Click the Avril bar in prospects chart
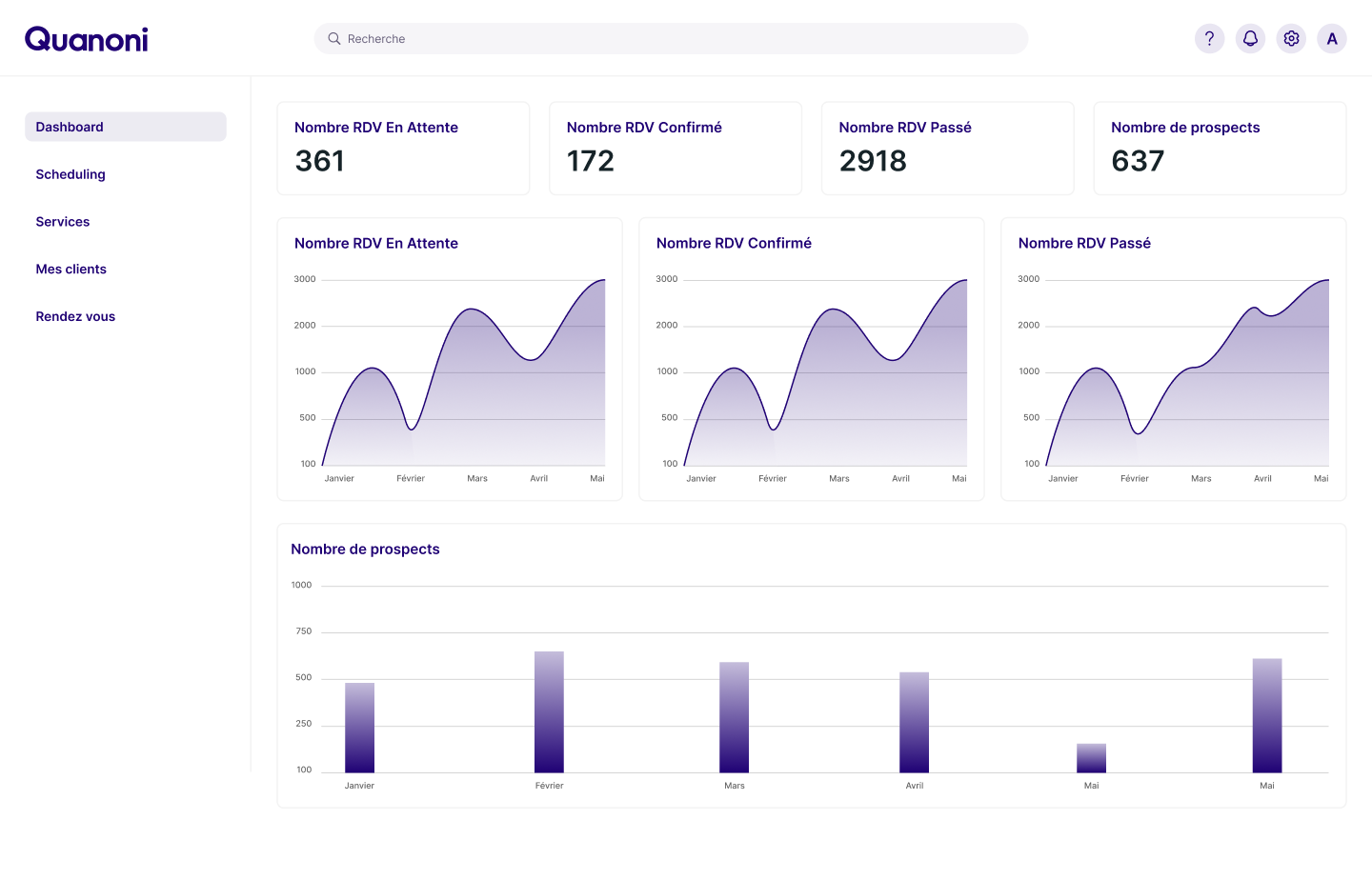1372x880 pixels. [915, 722]
